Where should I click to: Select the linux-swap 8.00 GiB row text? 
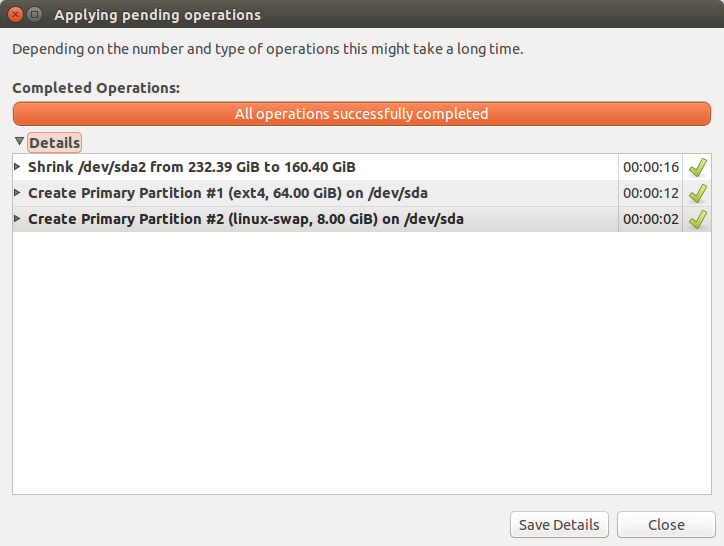[x=245, y=219]
